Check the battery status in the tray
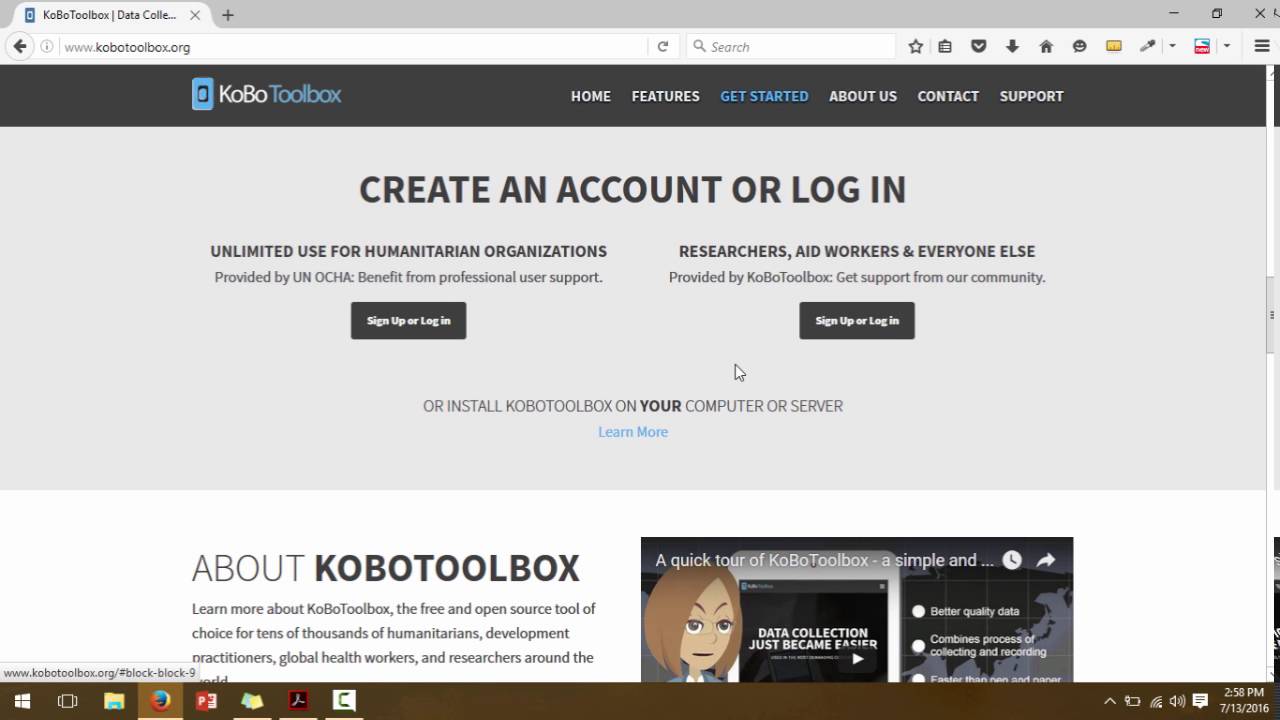 pyautogui.click(x=1133, y=701)
